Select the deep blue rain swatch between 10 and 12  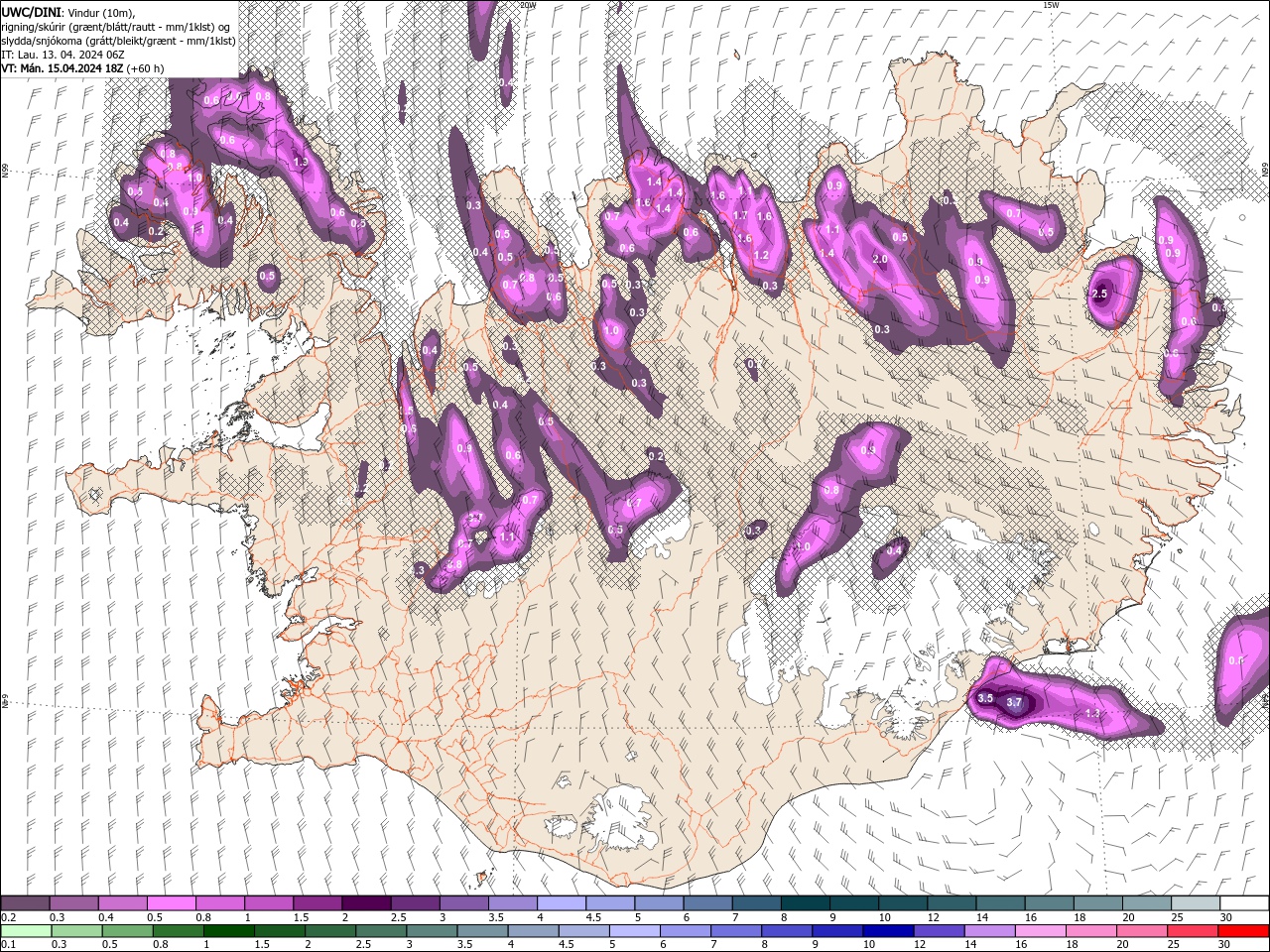coord(889,931)
